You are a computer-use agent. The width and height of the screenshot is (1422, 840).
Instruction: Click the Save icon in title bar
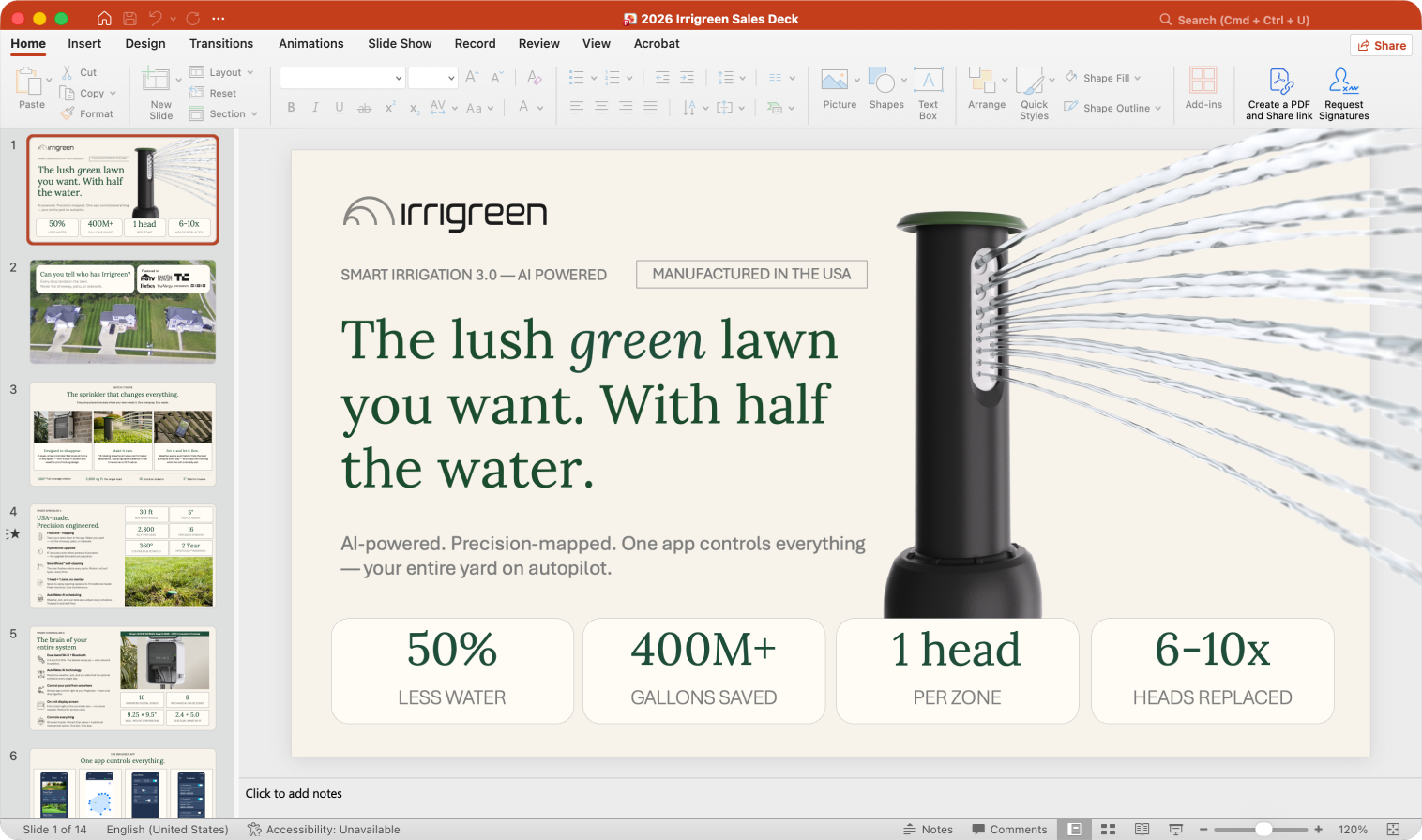pyautogui.click(x=129, y=19)
